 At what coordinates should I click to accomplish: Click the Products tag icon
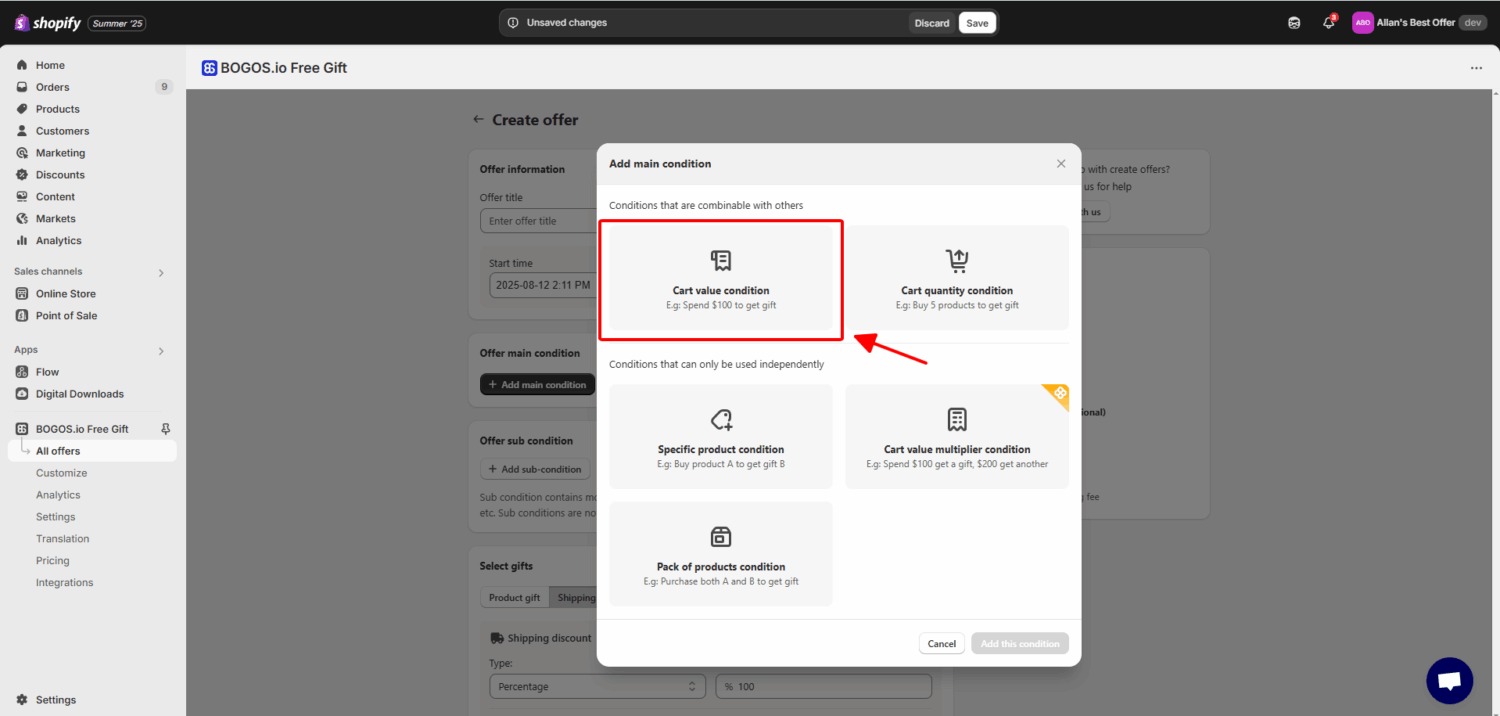point(22,109)
